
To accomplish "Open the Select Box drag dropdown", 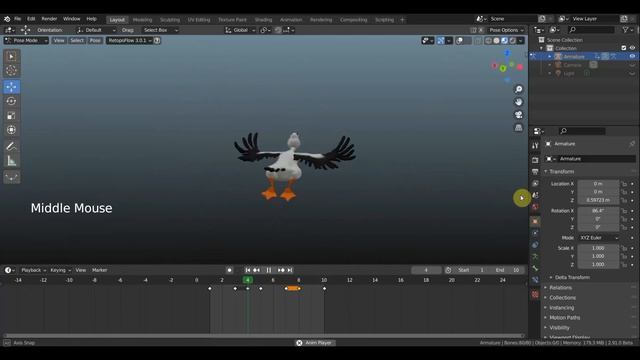I will tap(160, 30).
